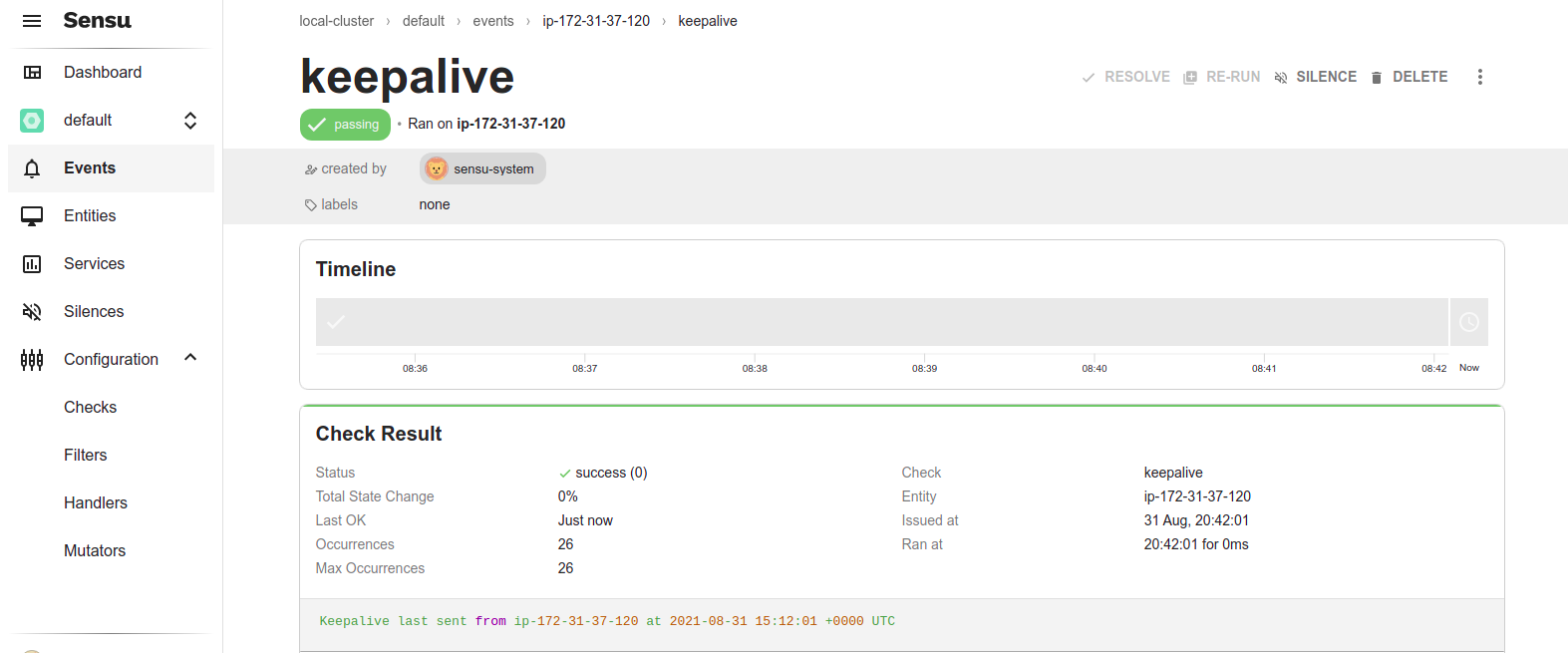1568x653 pixels.
Task: Click the ip-172-31-37-120 breadcrumb
Action: pos(596,21)
